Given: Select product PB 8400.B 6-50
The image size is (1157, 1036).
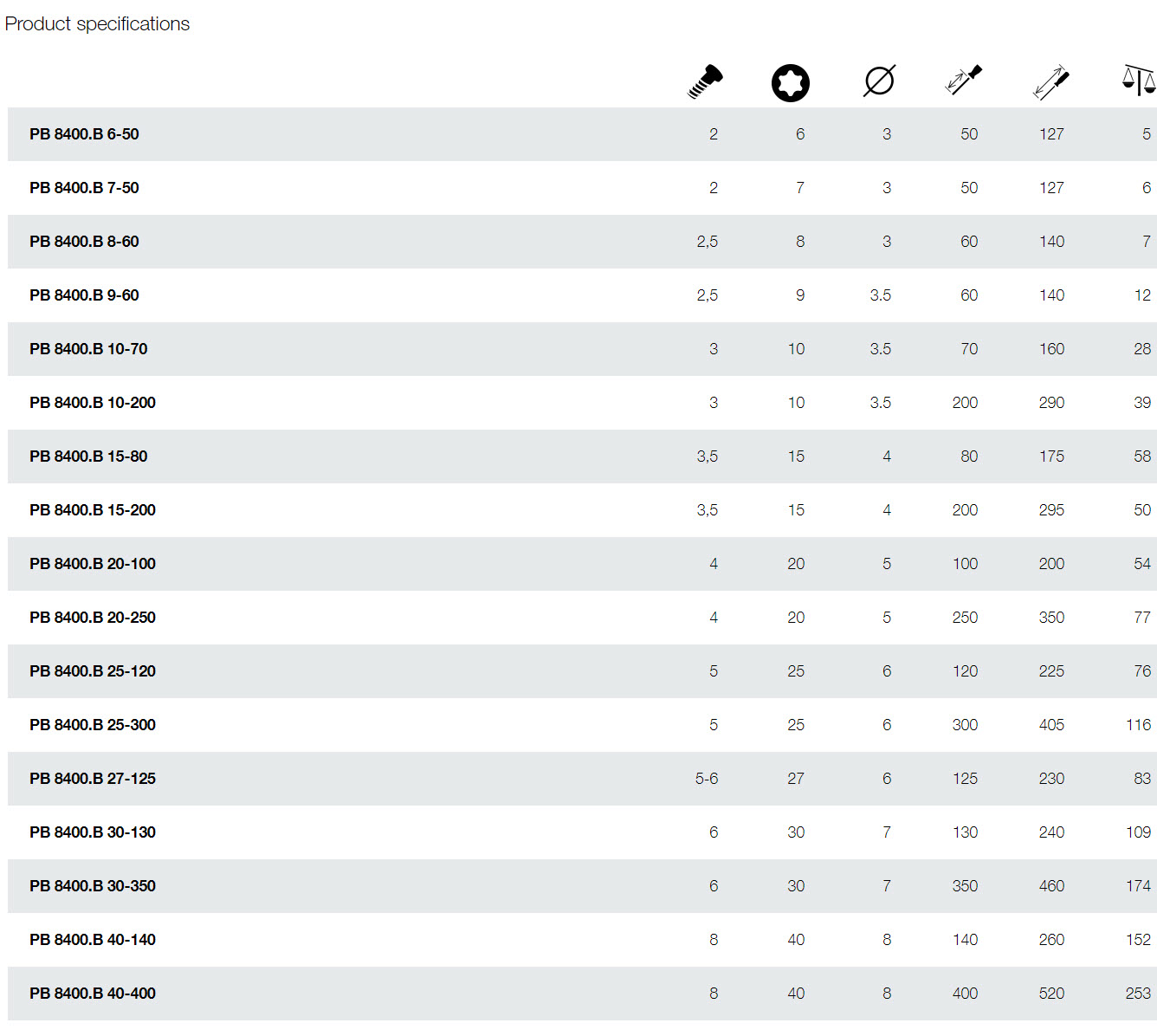Looking at the screenshot, I should (84, 134).
